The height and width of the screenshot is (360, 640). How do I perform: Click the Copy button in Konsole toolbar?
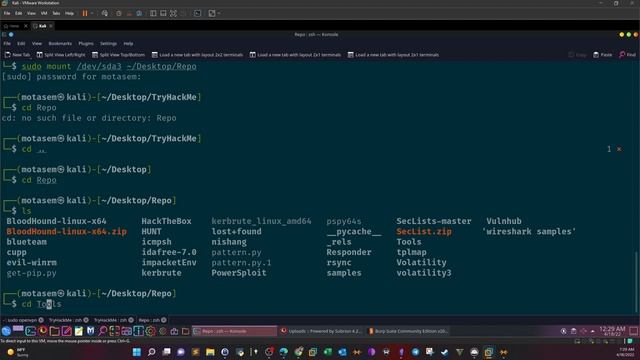coord(578,55)
